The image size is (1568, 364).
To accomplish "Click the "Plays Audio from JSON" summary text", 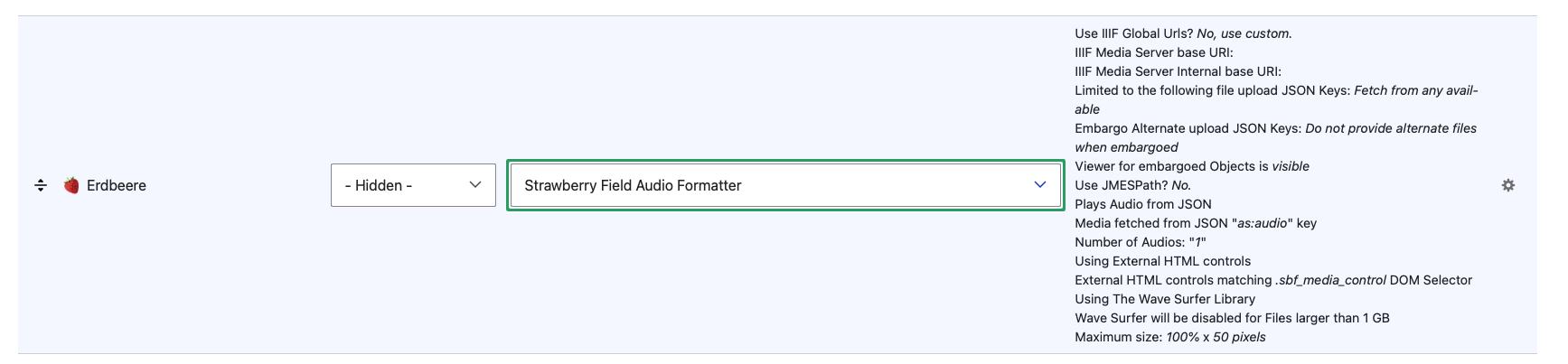I will pyautogui.click(x=1142, y=204).
